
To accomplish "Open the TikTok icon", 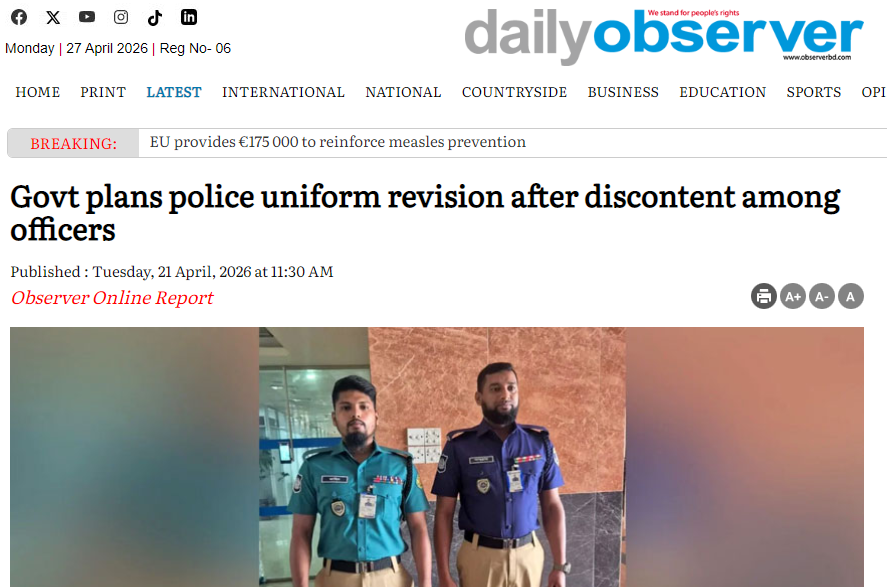I will [x=154, y=18].
